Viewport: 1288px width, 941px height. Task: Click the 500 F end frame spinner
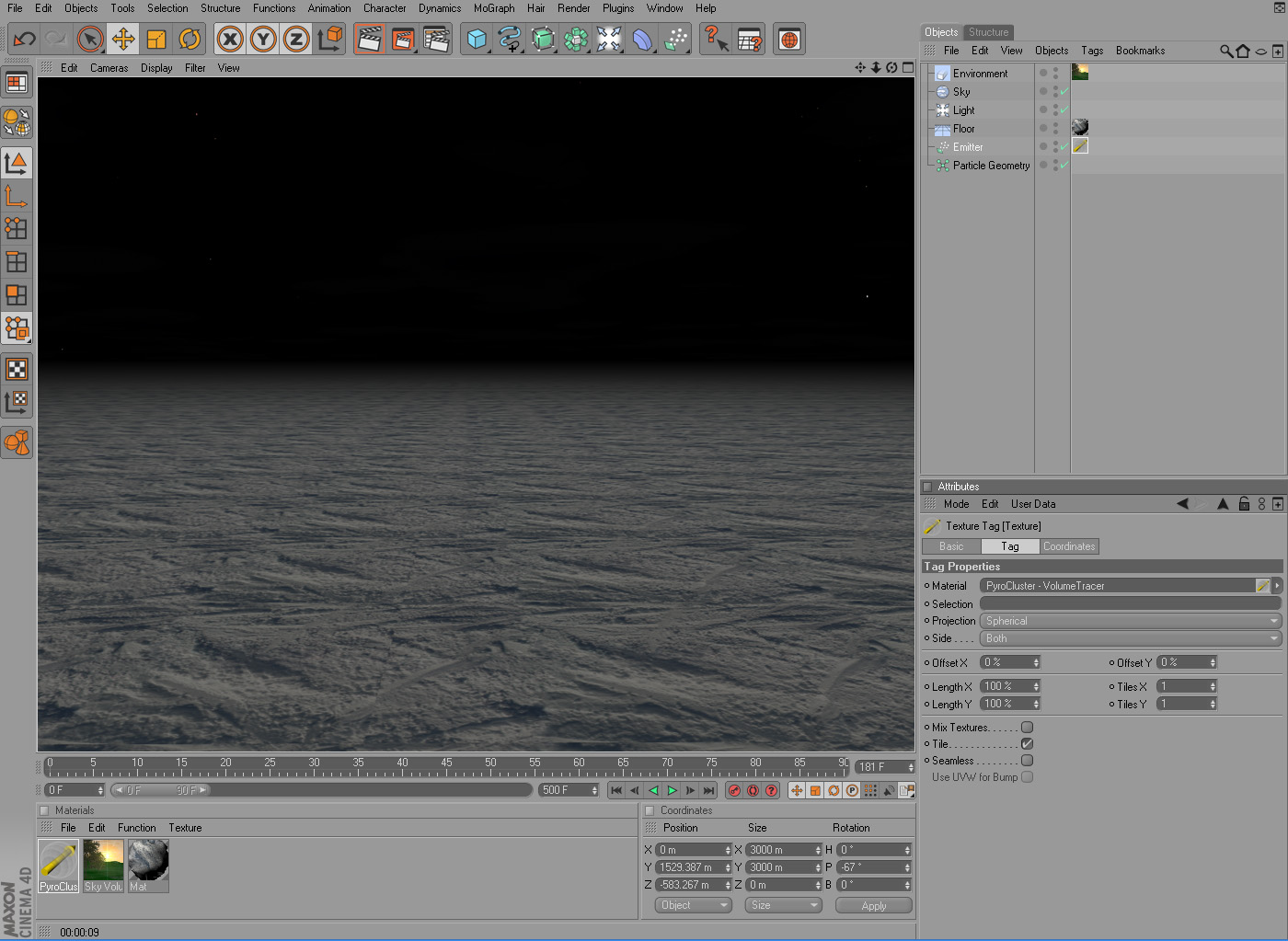pos(594,790)
